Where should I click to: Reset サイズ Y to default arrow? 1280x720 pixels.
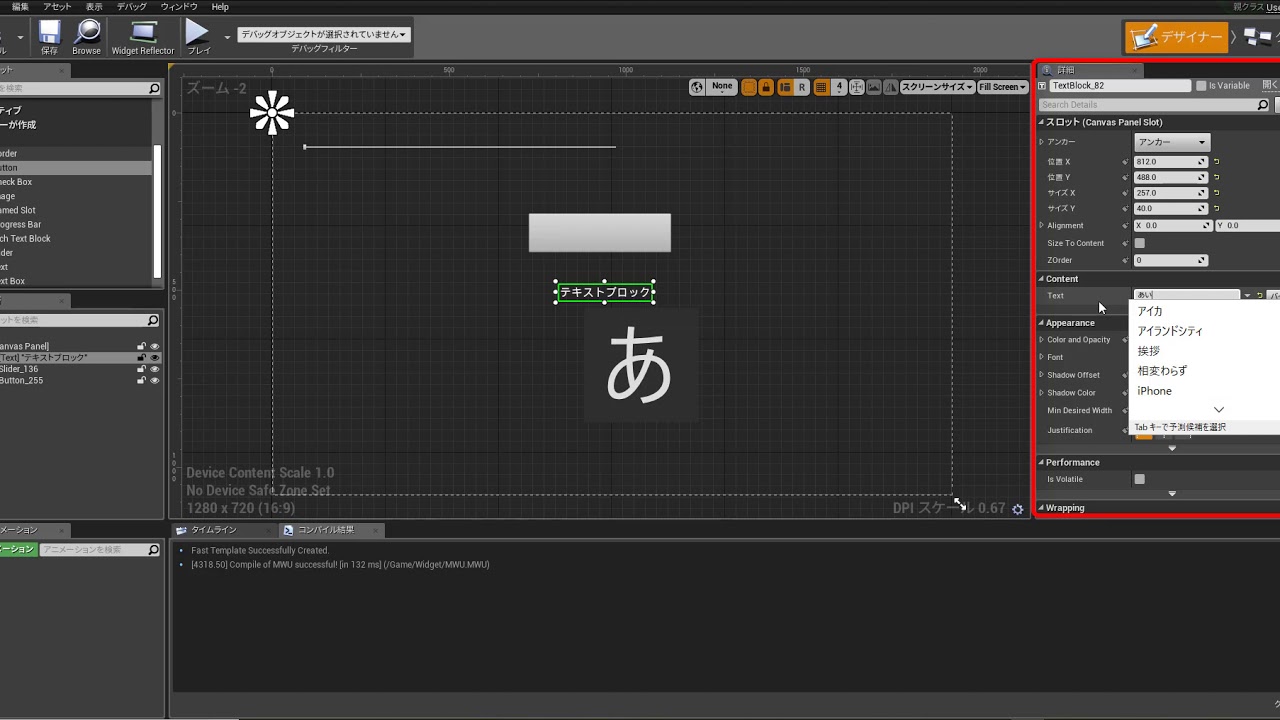point(1217,209)
